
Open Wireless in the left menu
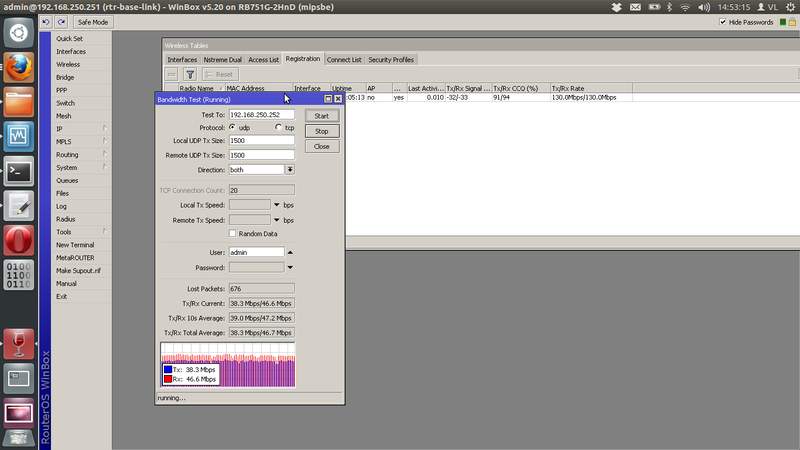pos(68,64)
